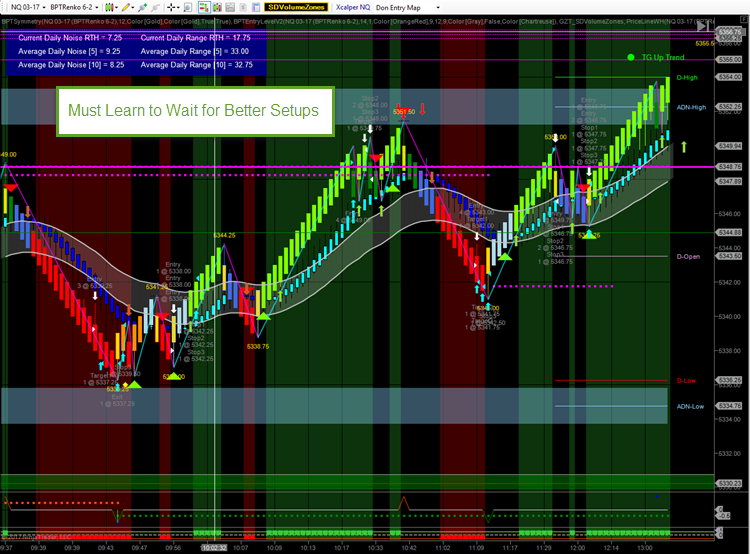The width and height of the screenshot is (750, 554).
Task: Click the grayed-out dollar strategies icon
Action: [x=243, y=7]
